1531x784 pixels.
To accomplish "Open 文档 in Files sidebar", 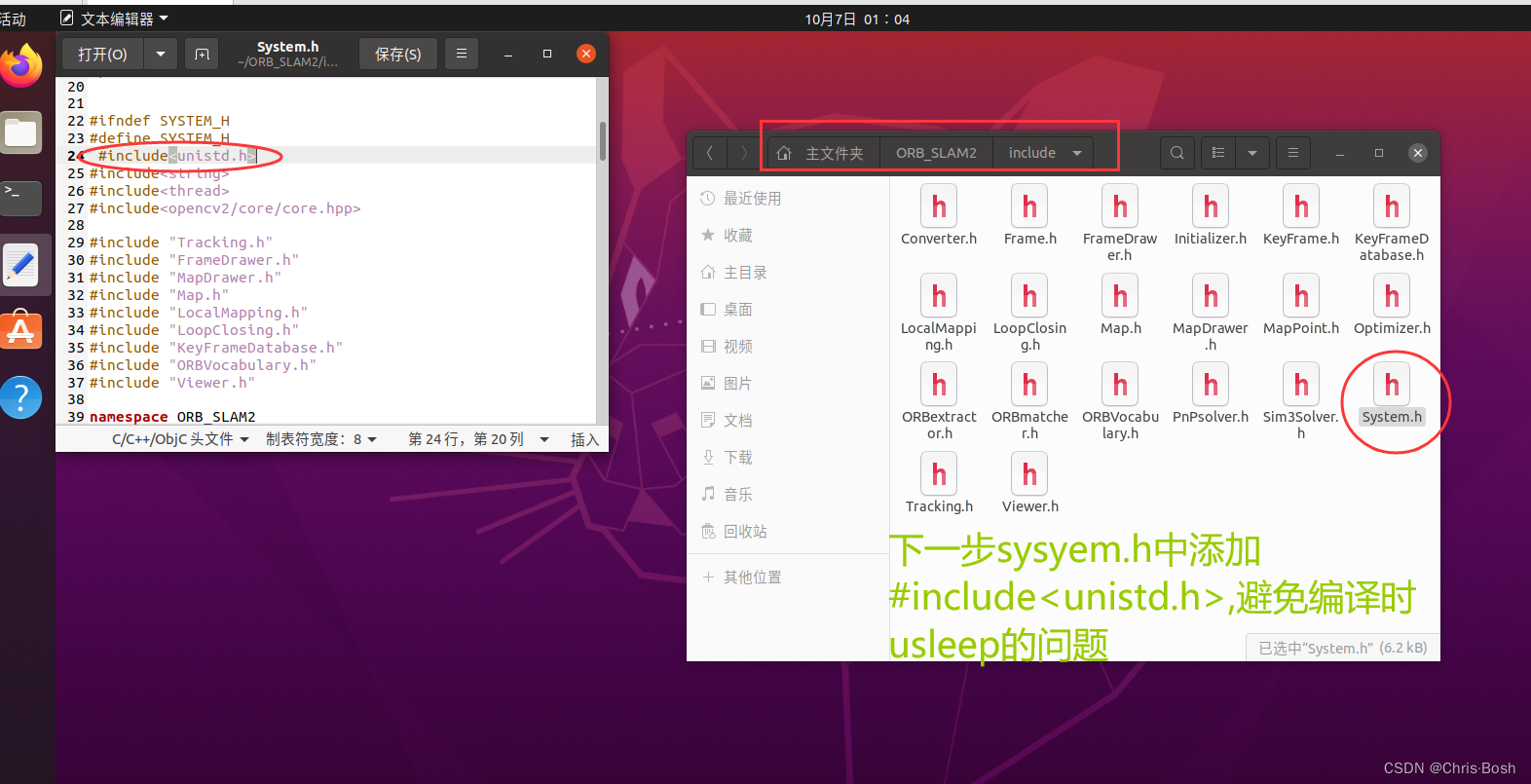I will (788, 421).
